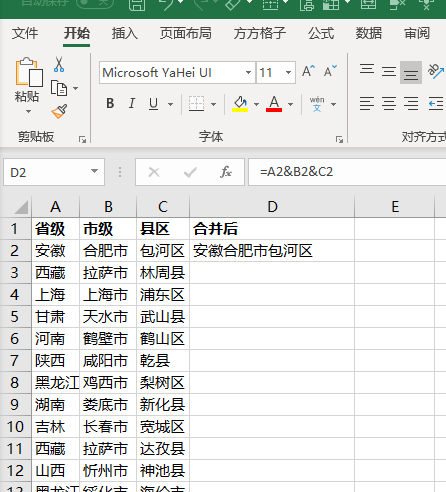
Task: Click the Format Painter brush icon
Action: click(x=59, y=111)
